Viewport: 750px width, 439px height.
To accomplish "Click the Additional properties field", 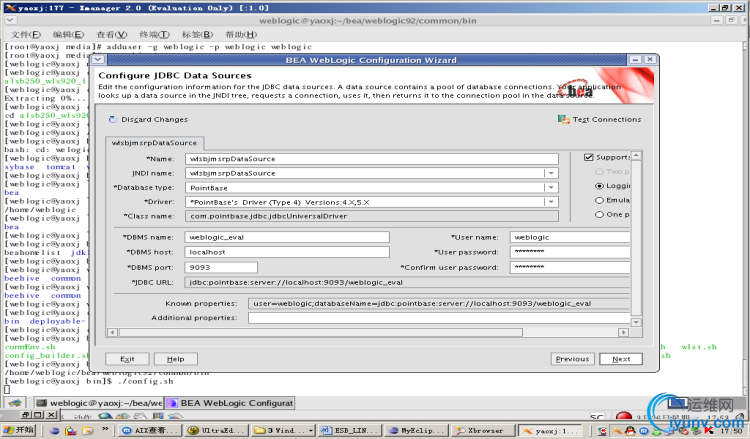I will coord(439,318).
